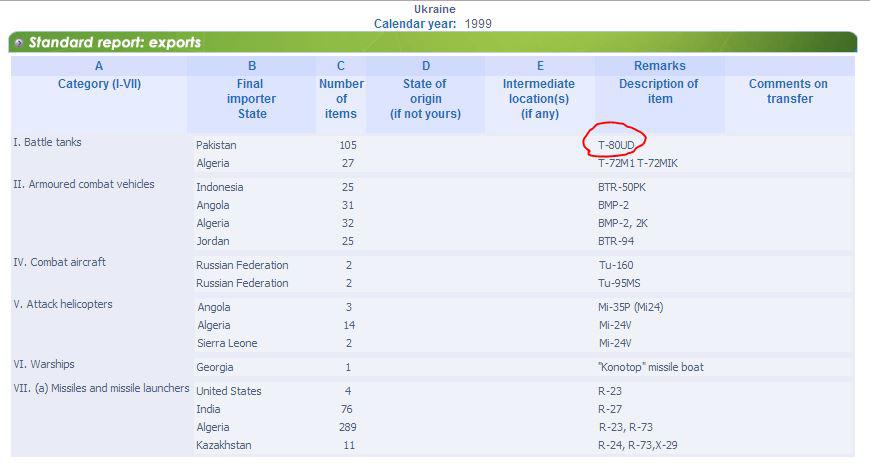Viewport: 870px width, 474px height.
Task: Select the "Konotop" missile boat description
Action: pos(651,367)
